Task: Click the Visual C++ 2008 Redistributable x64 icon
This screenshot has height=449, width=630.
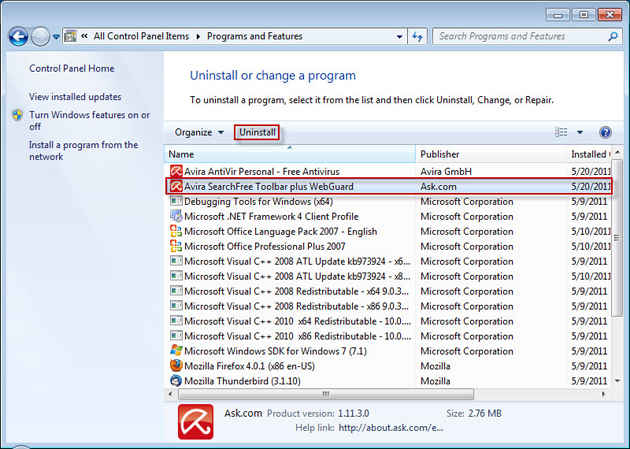Action: coord(176,291)
